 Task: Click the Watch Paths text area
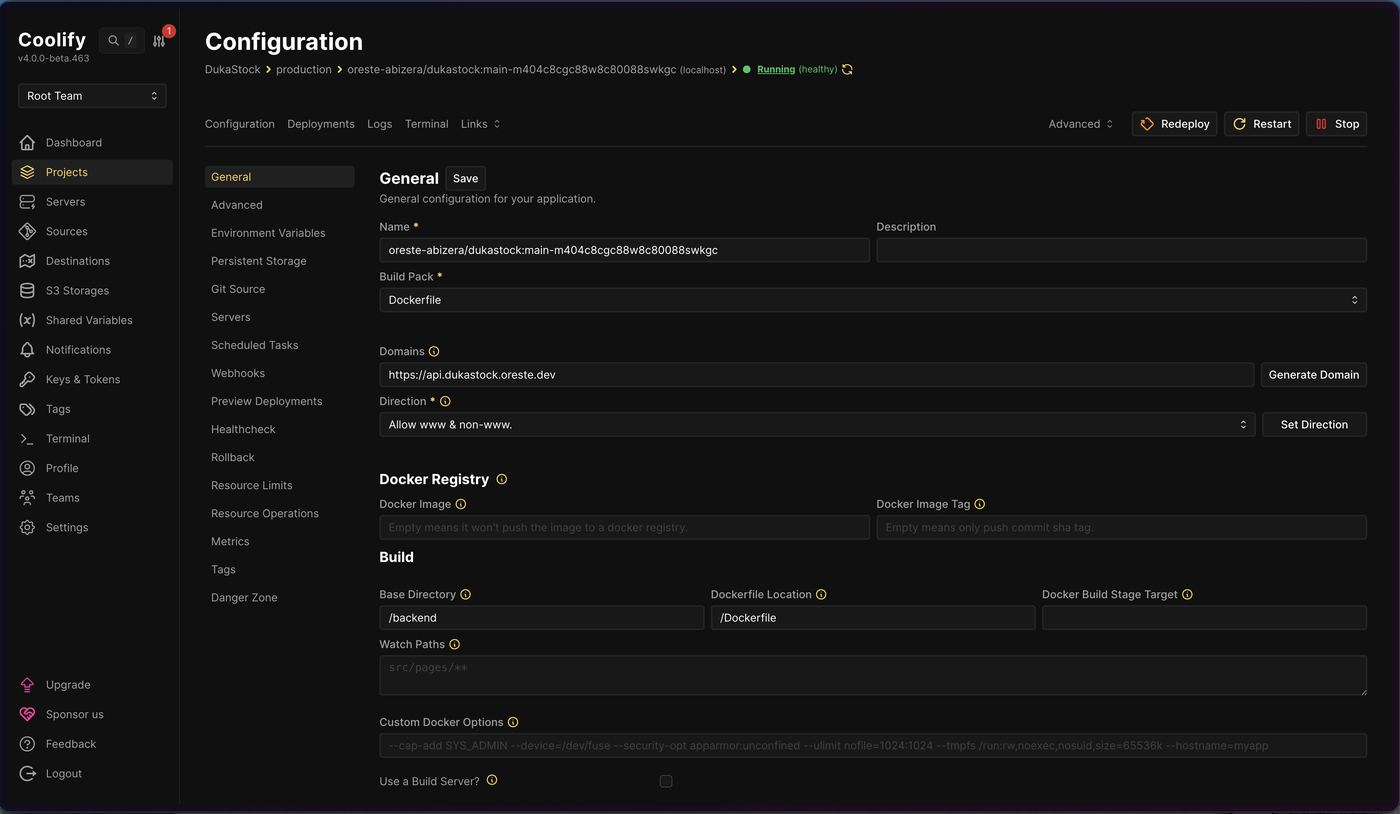(873, 675)
